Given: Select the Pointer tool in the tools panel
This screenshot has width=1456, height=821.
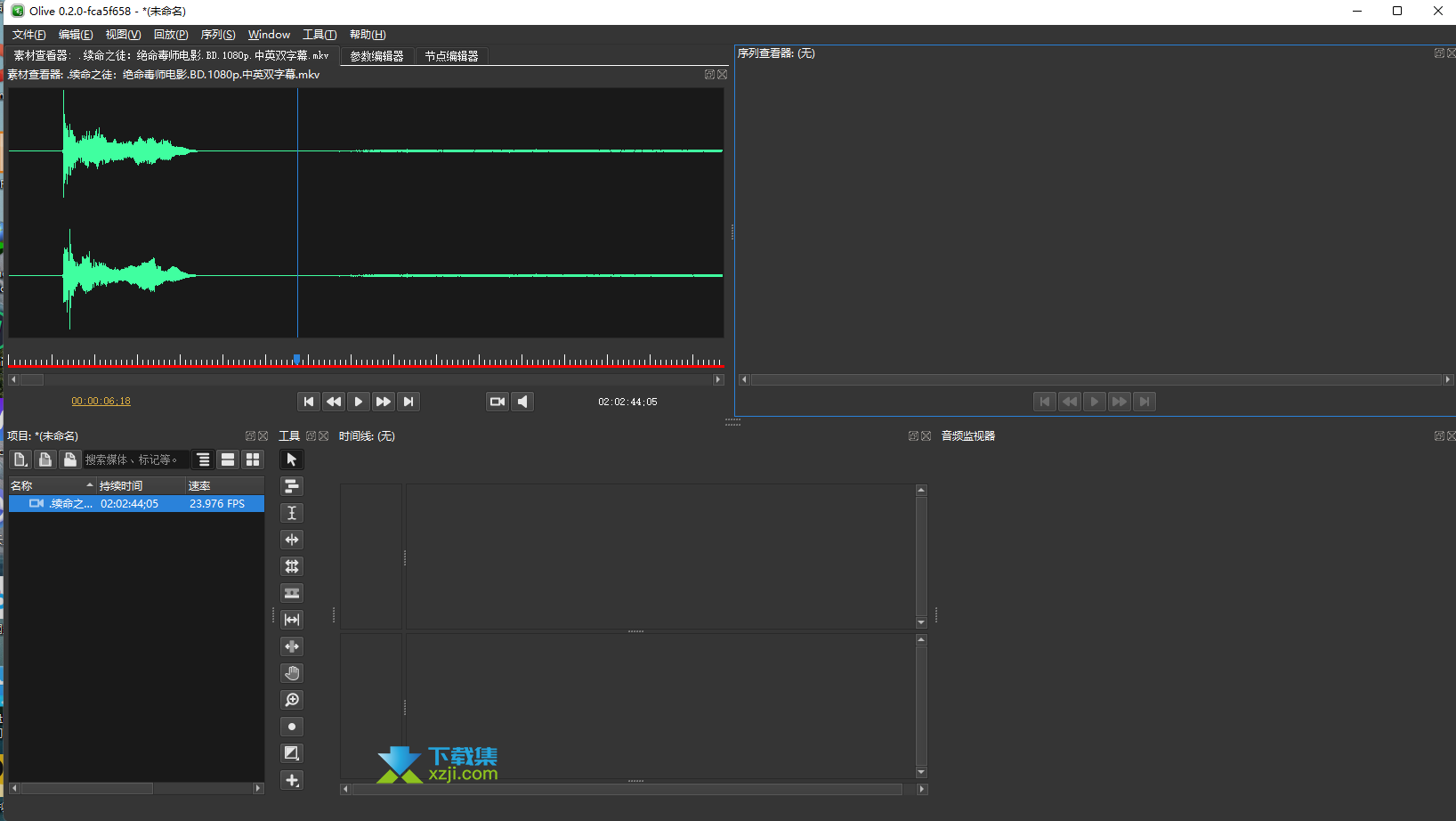Looking at the screenshot, I should click(x=291, y=459).
